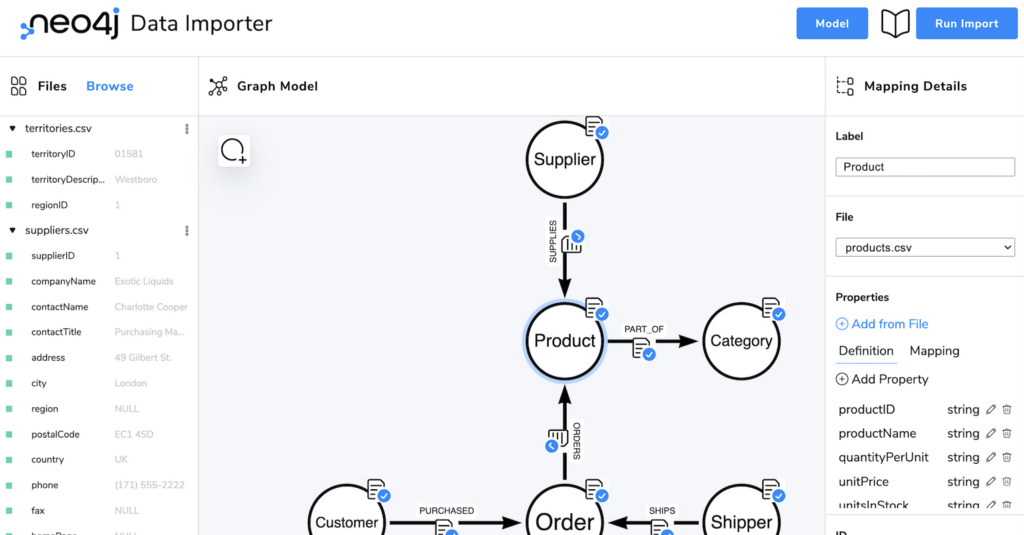This screenshot has height=535, width=1024.
Task: Delete the productName property with trash icon
Action: [1007, 433]
